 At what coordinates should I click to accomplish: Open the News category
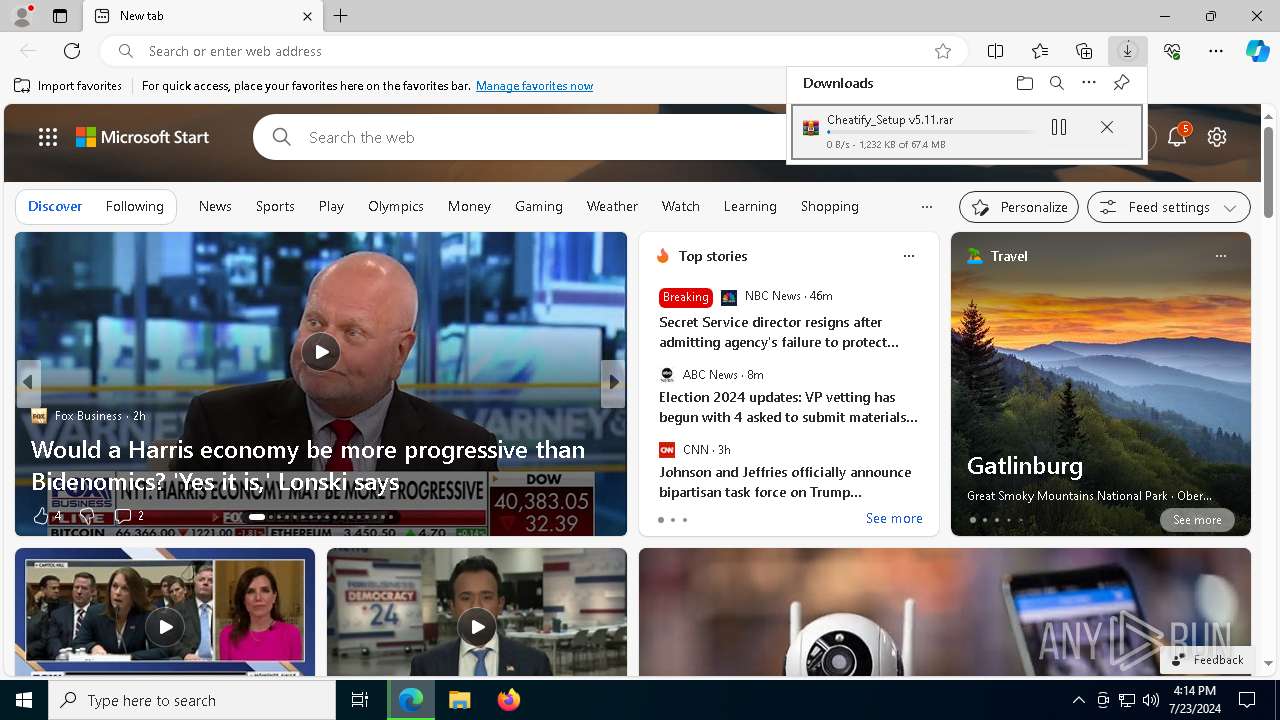tap(215, 206)
